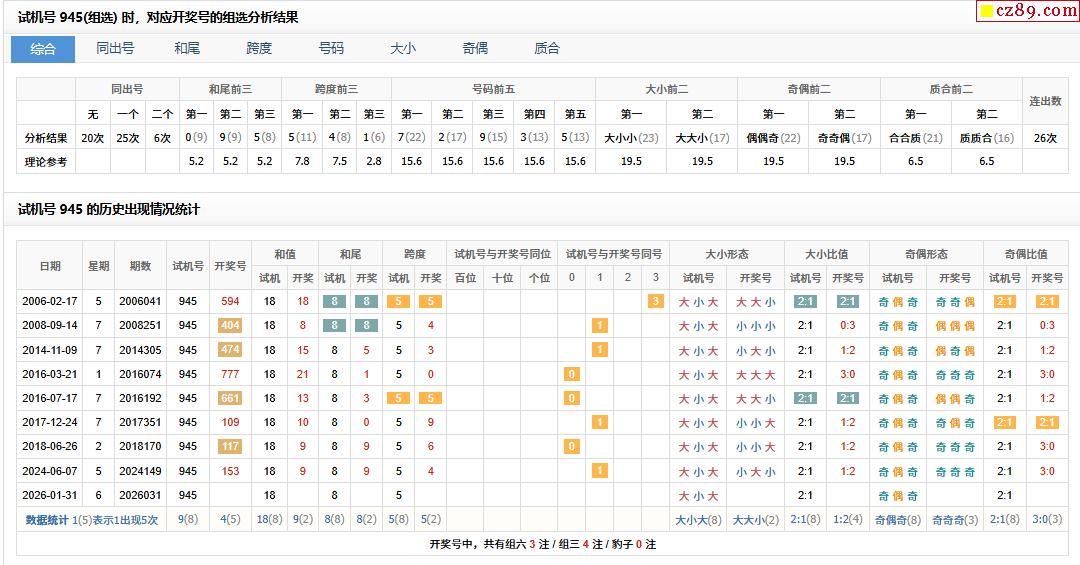Image resolution: width=1080 pixels, height=565 pixels.
Task: Click the 连出数 header cell
Action: (x=1045, y=101)
